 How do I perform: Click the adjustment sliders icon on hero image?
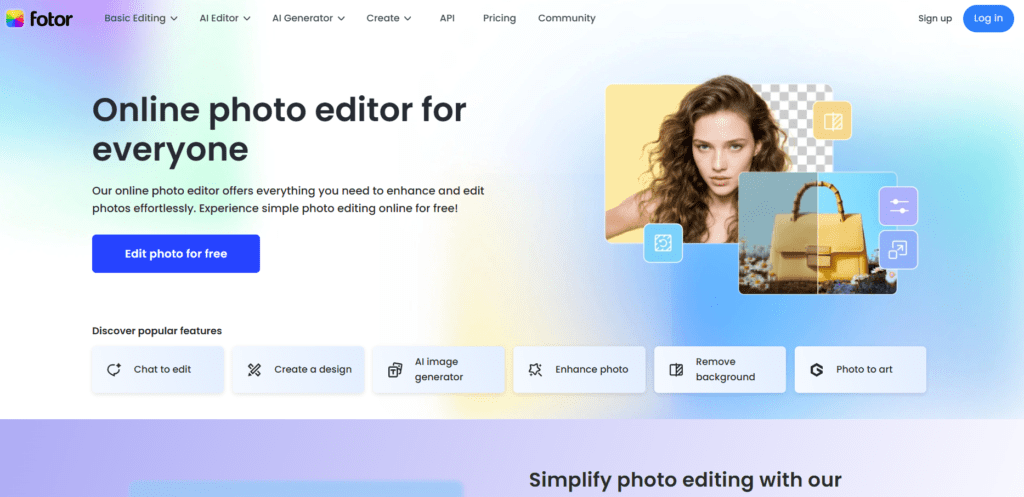(898, 206)
